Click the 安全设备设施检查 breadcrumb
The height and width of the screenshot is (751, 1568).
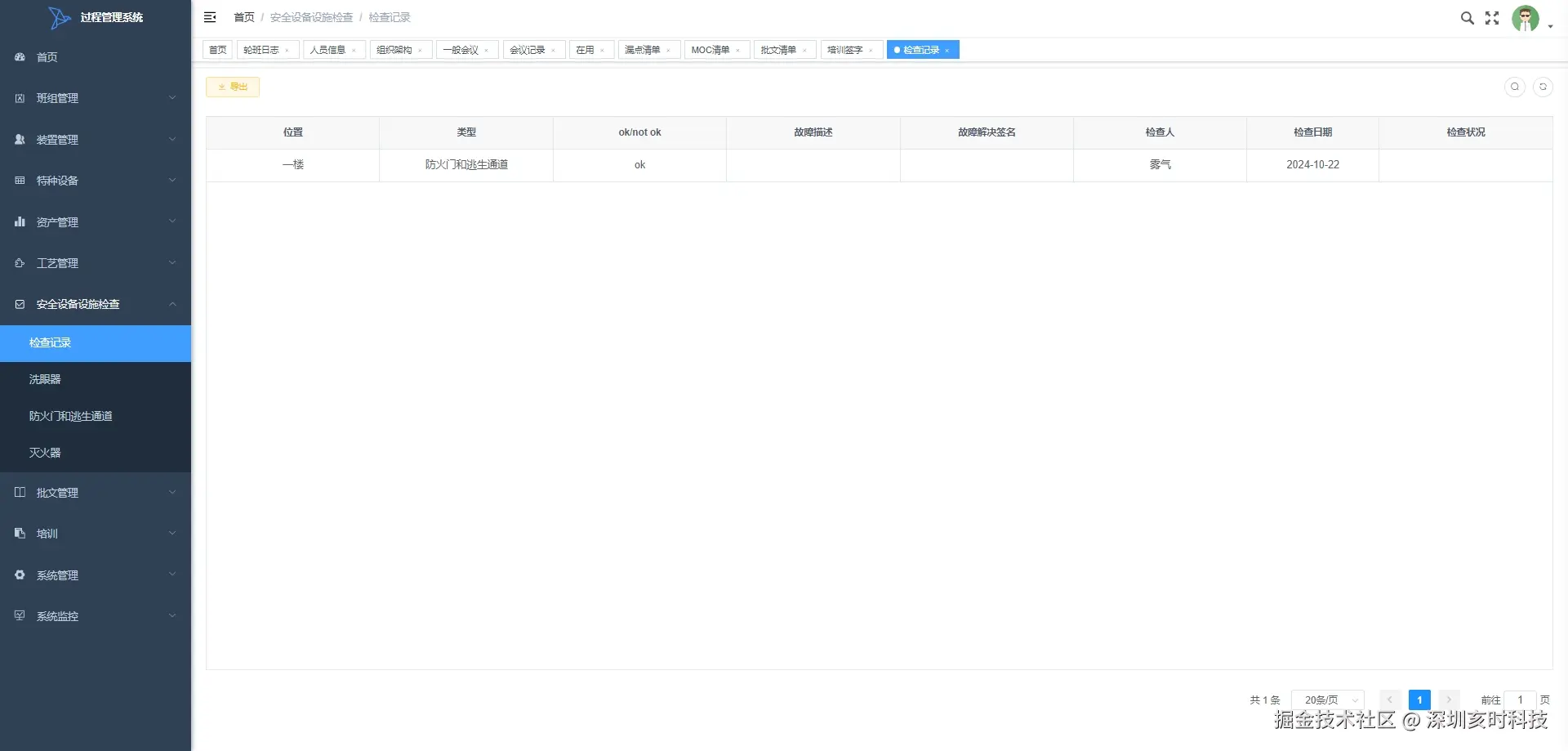pyautogui.click(x=311, y=17)
